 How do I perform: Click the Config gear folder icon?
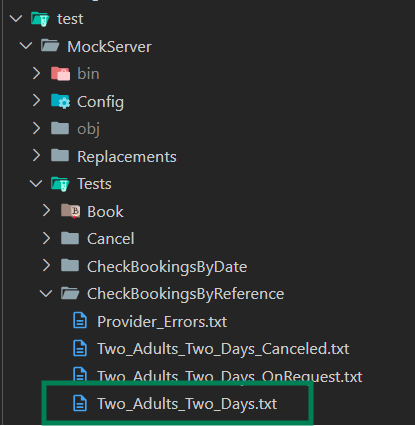[60, 101]
